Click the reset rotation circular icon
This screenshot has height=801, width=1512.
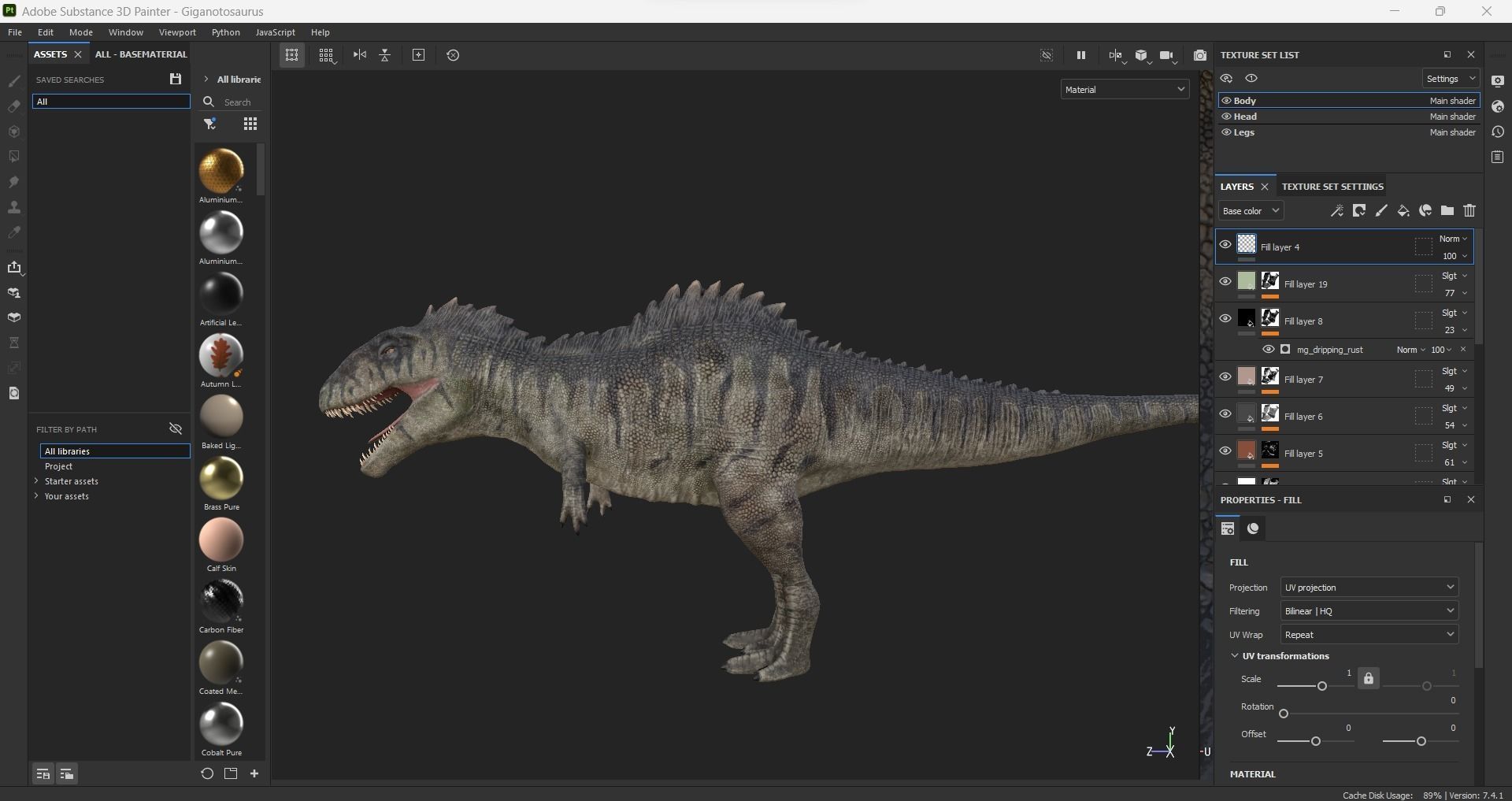[x=453, y=55]
